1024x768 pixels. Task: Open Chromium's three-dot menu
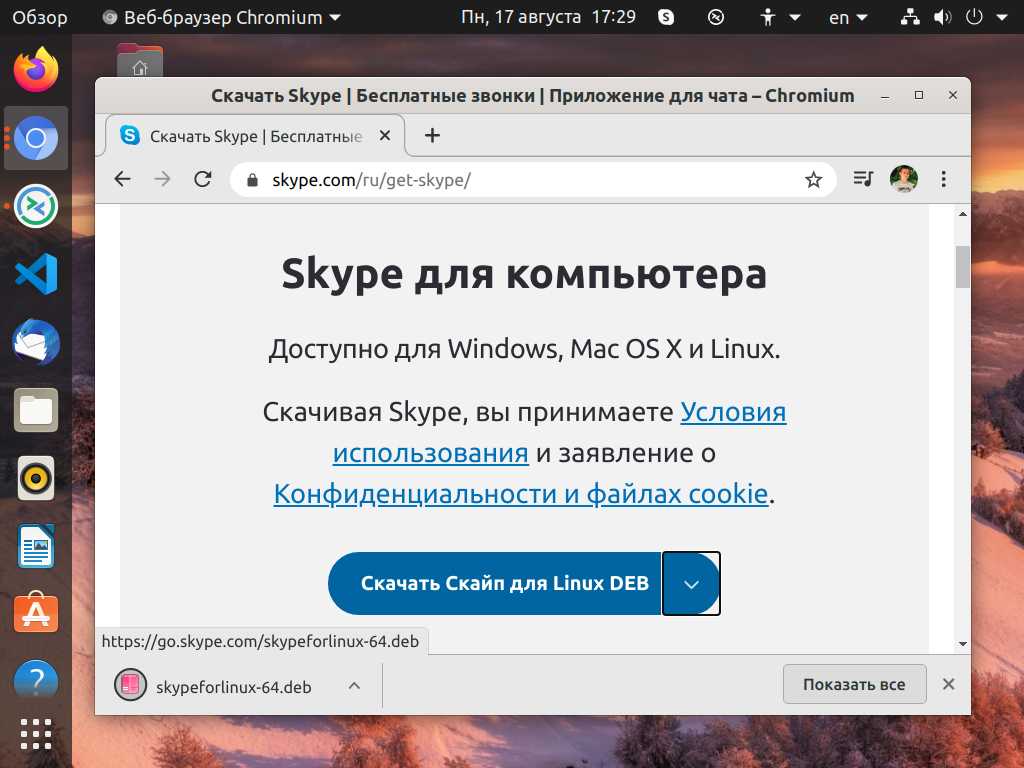click(944, 180)
